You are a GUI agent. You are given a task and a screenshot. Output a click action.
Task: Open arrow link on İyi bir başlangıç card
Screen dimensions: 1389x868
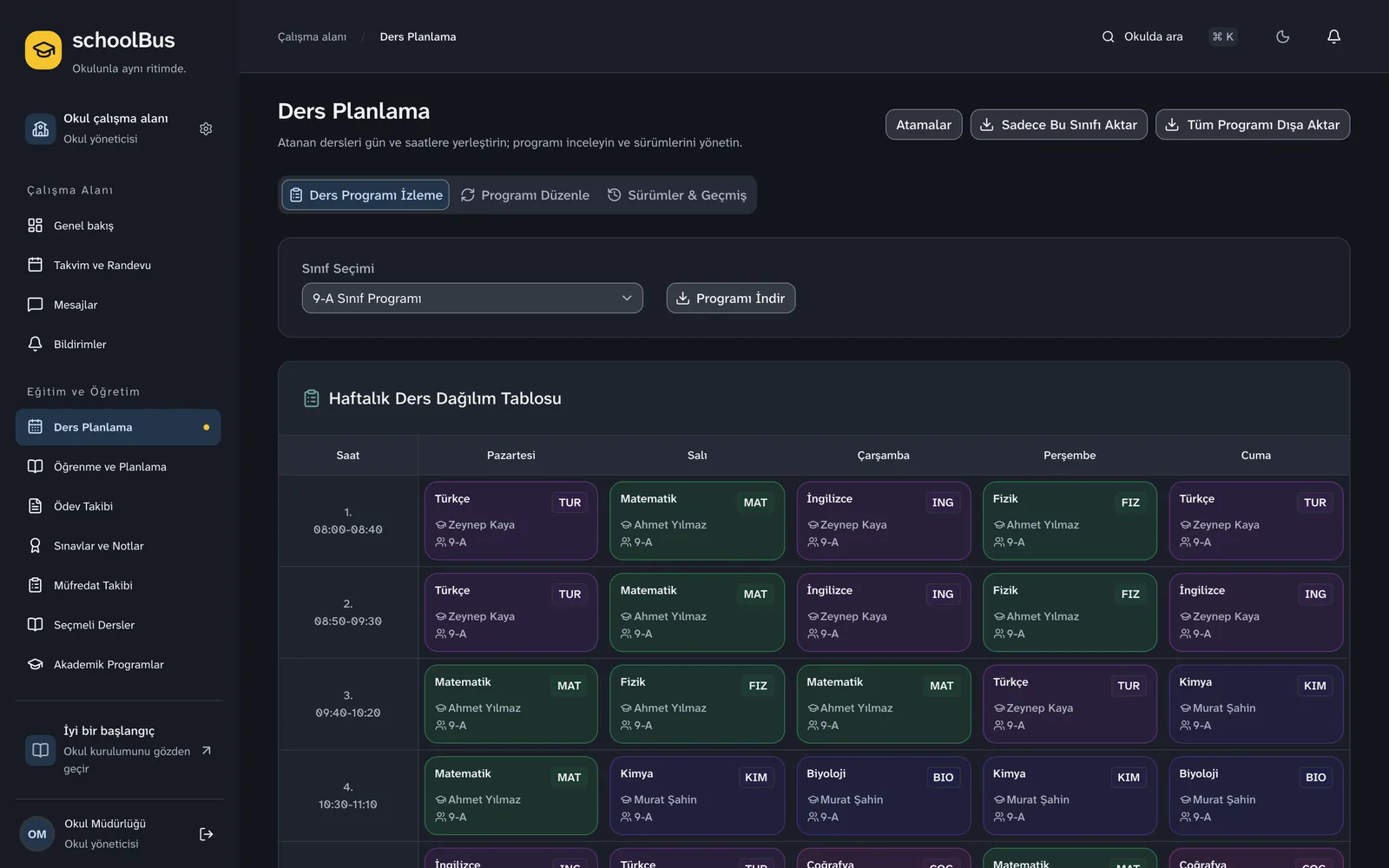coord(207,751)
